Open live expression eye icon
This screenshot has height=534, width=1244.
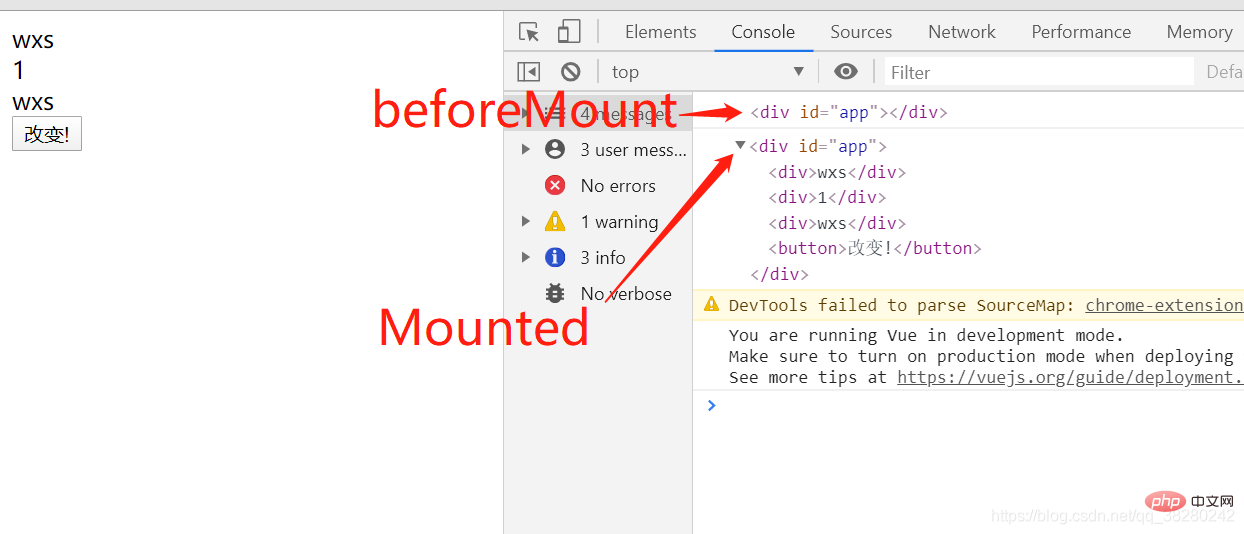pyautogui.click(x=846, y=72)
